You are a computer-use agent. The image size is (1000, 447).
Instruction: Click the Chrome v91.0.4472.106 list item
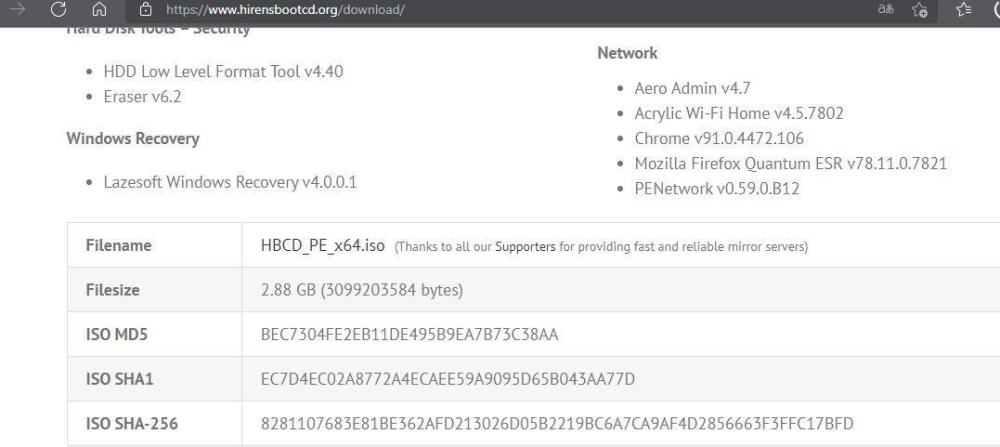[x=719, y=138]
